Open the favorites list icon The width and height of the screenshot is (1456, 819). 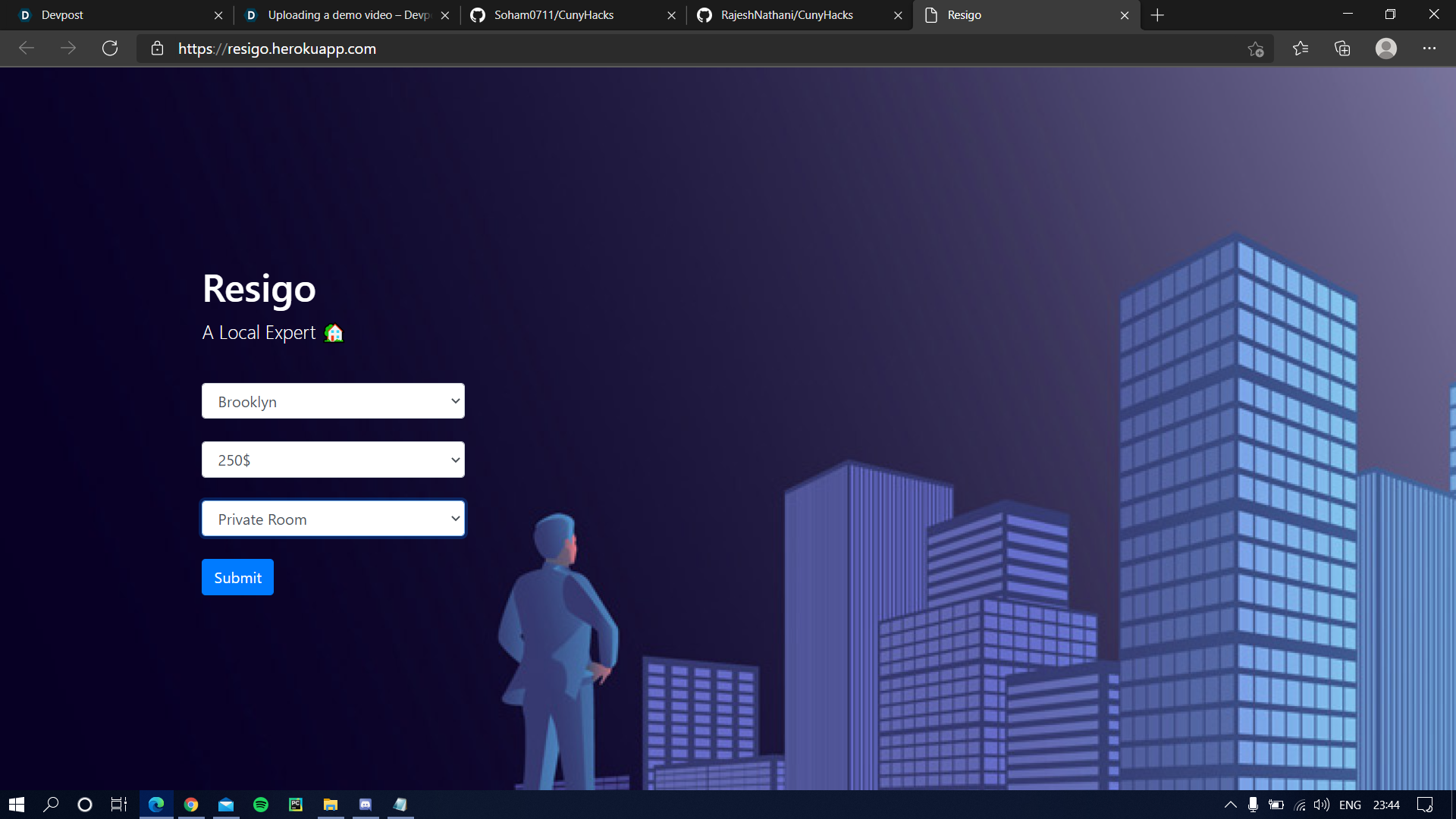click(1301, 49)
